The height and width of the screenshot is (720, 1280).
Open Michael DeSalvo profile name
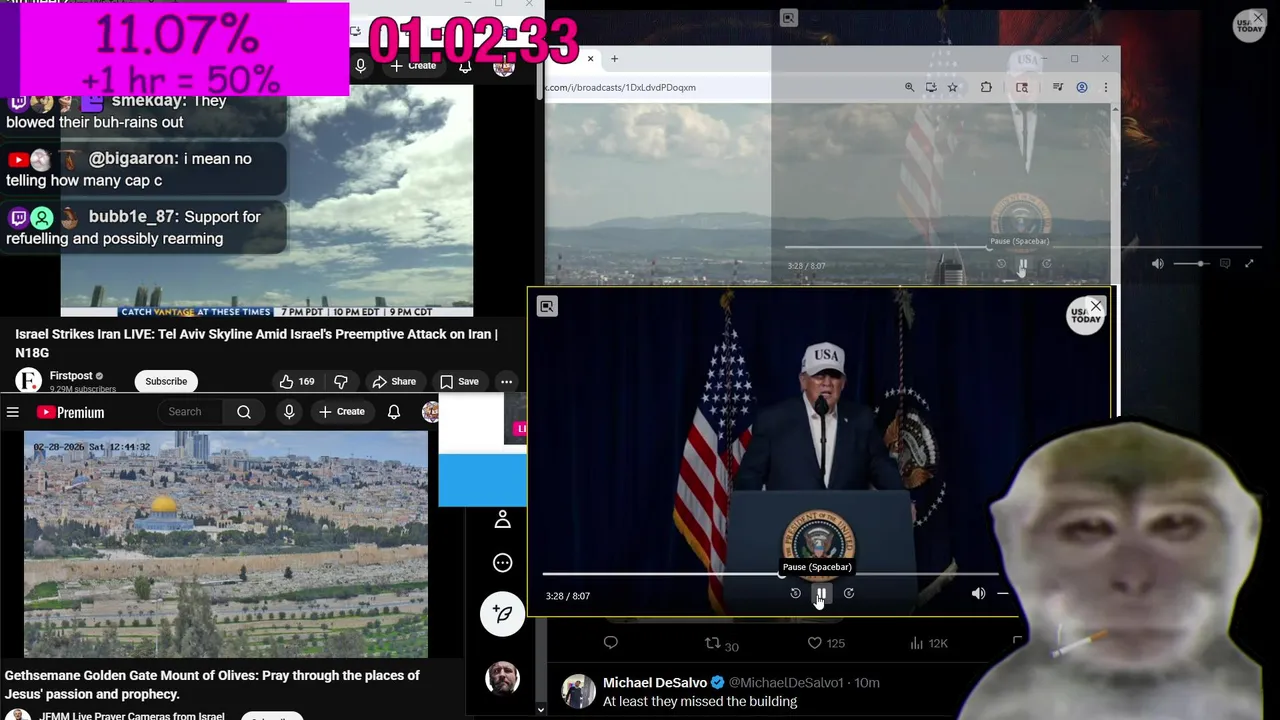655,683
